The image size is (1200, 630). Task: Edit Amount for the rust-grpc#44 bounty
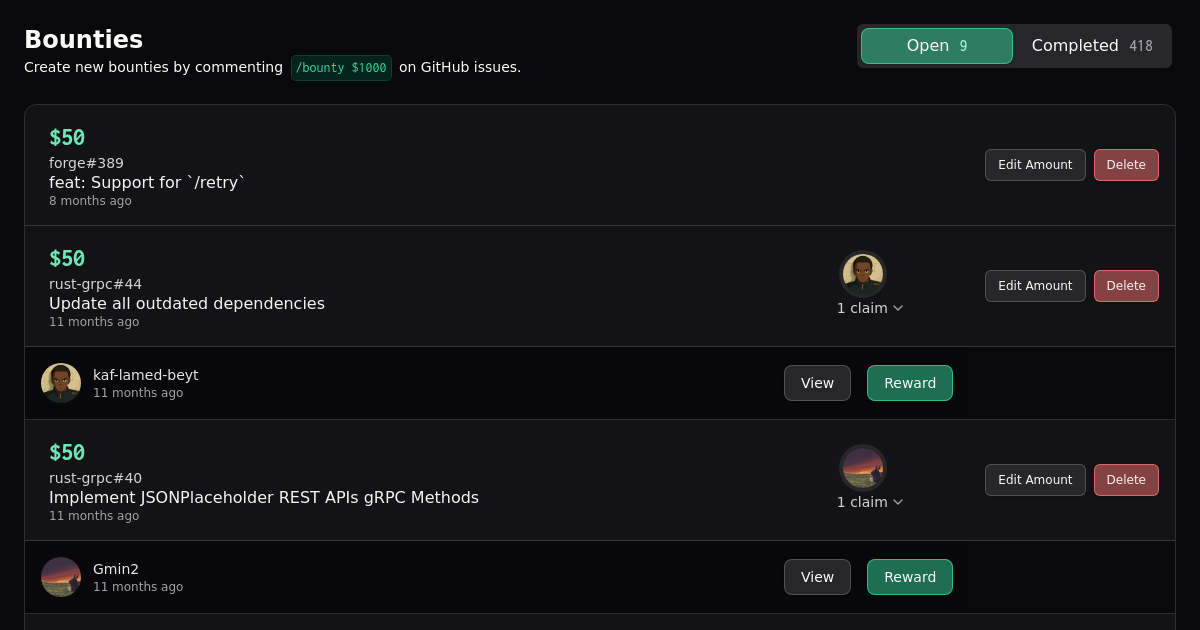(x=1035, y=286)
